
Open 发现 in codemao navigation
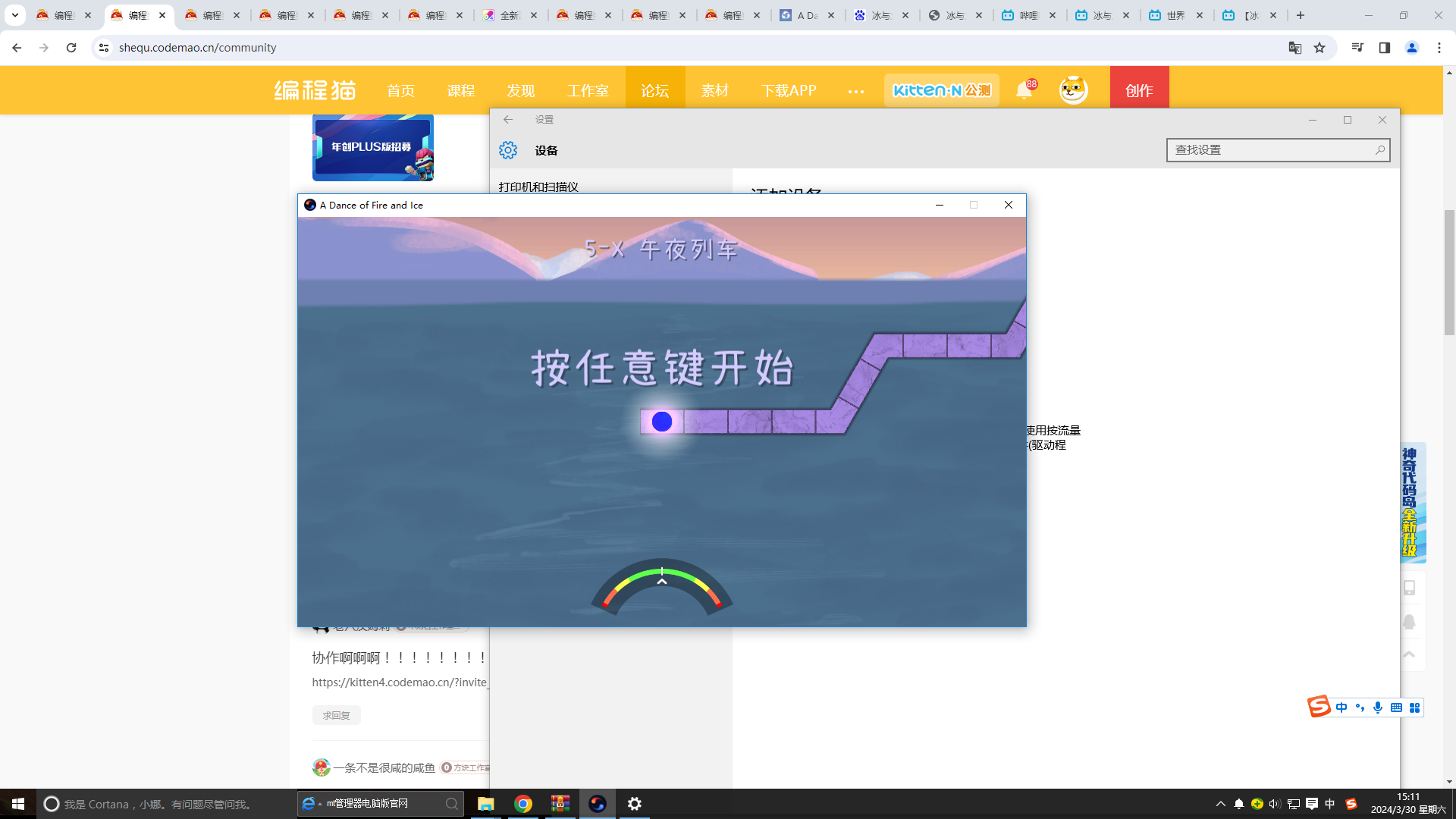[521, 90]
